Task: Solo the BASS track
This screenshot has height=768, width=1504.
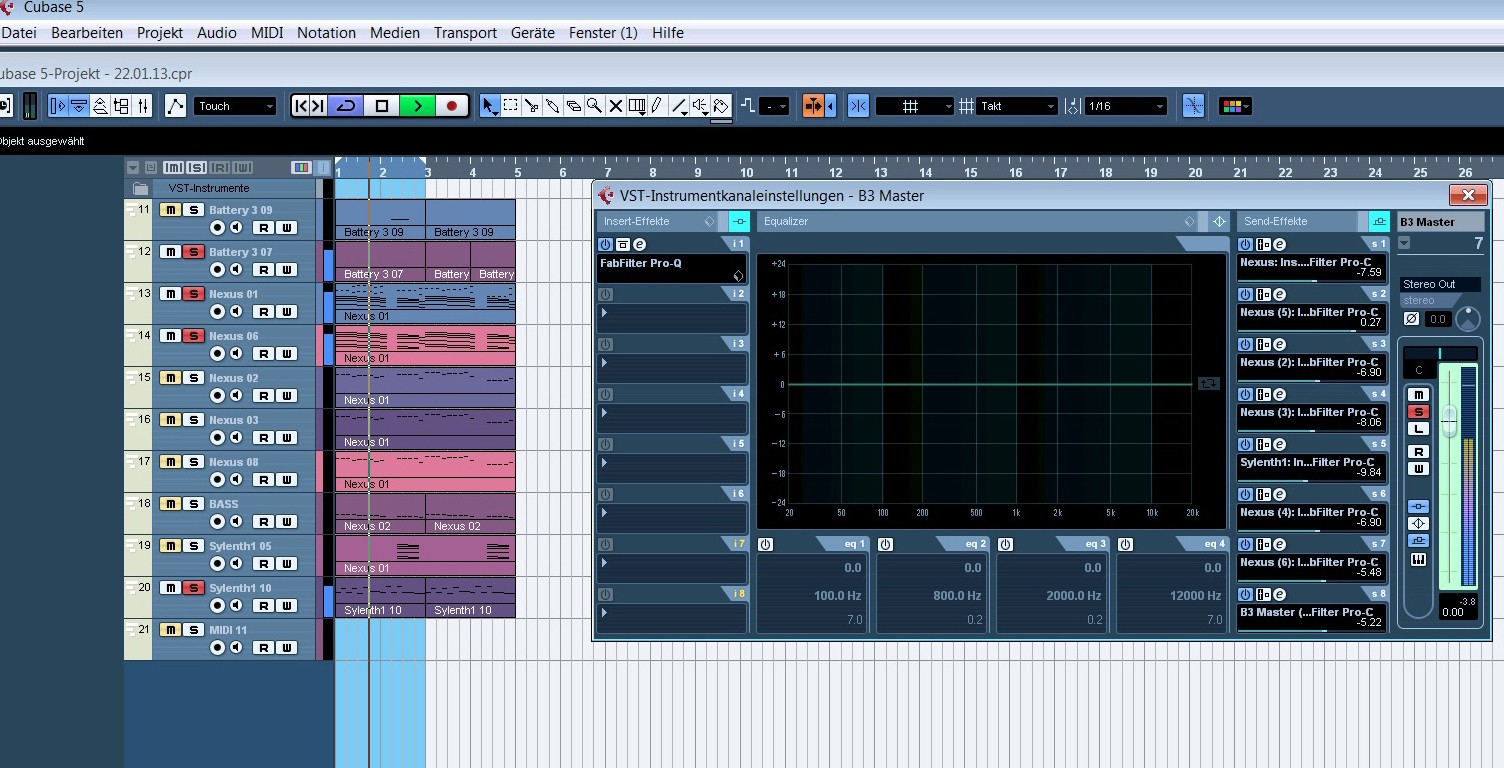Action: tap(194, 504)
